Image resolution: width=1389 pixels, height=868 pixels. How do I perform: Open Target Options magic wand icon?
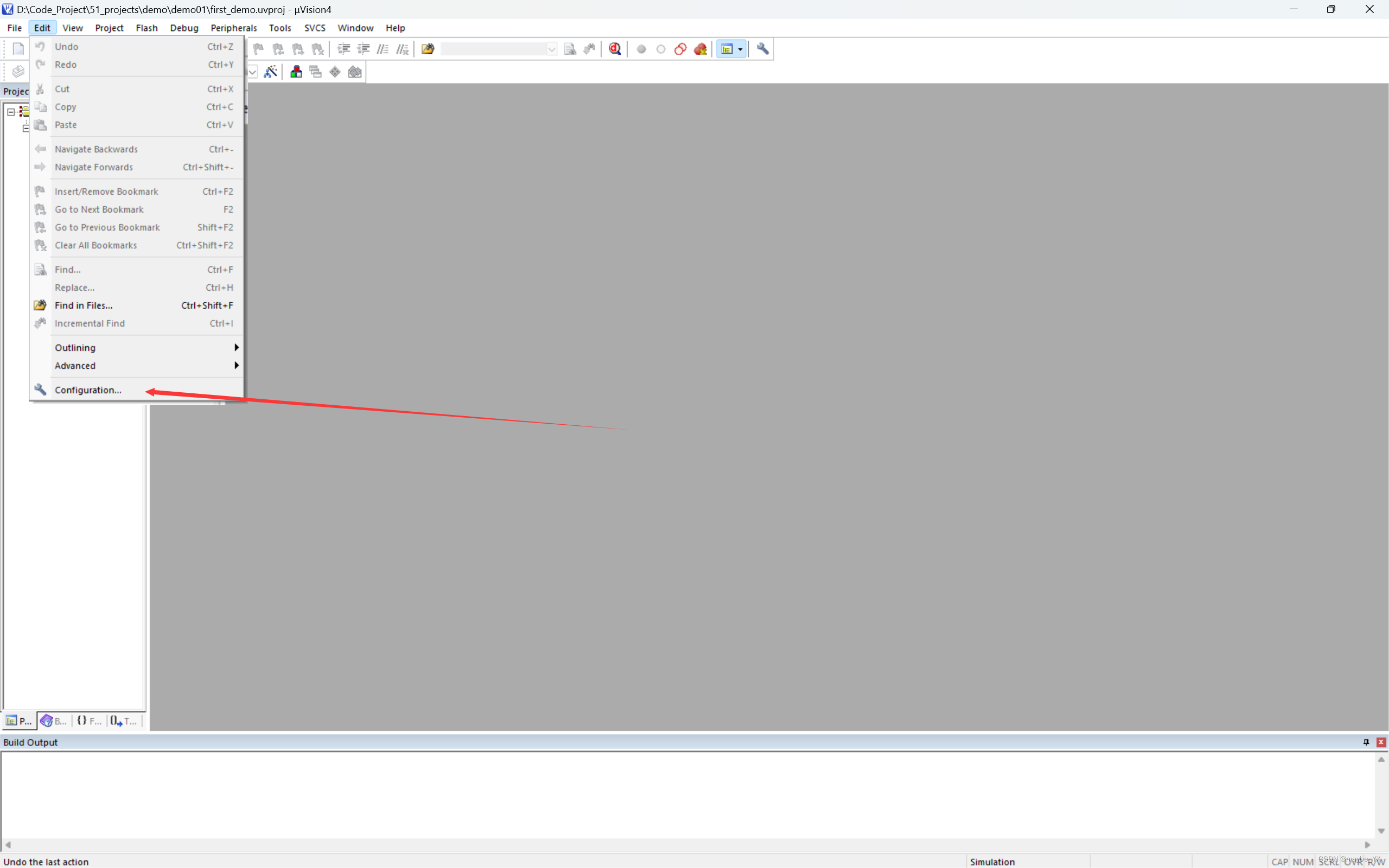[270, 72]
